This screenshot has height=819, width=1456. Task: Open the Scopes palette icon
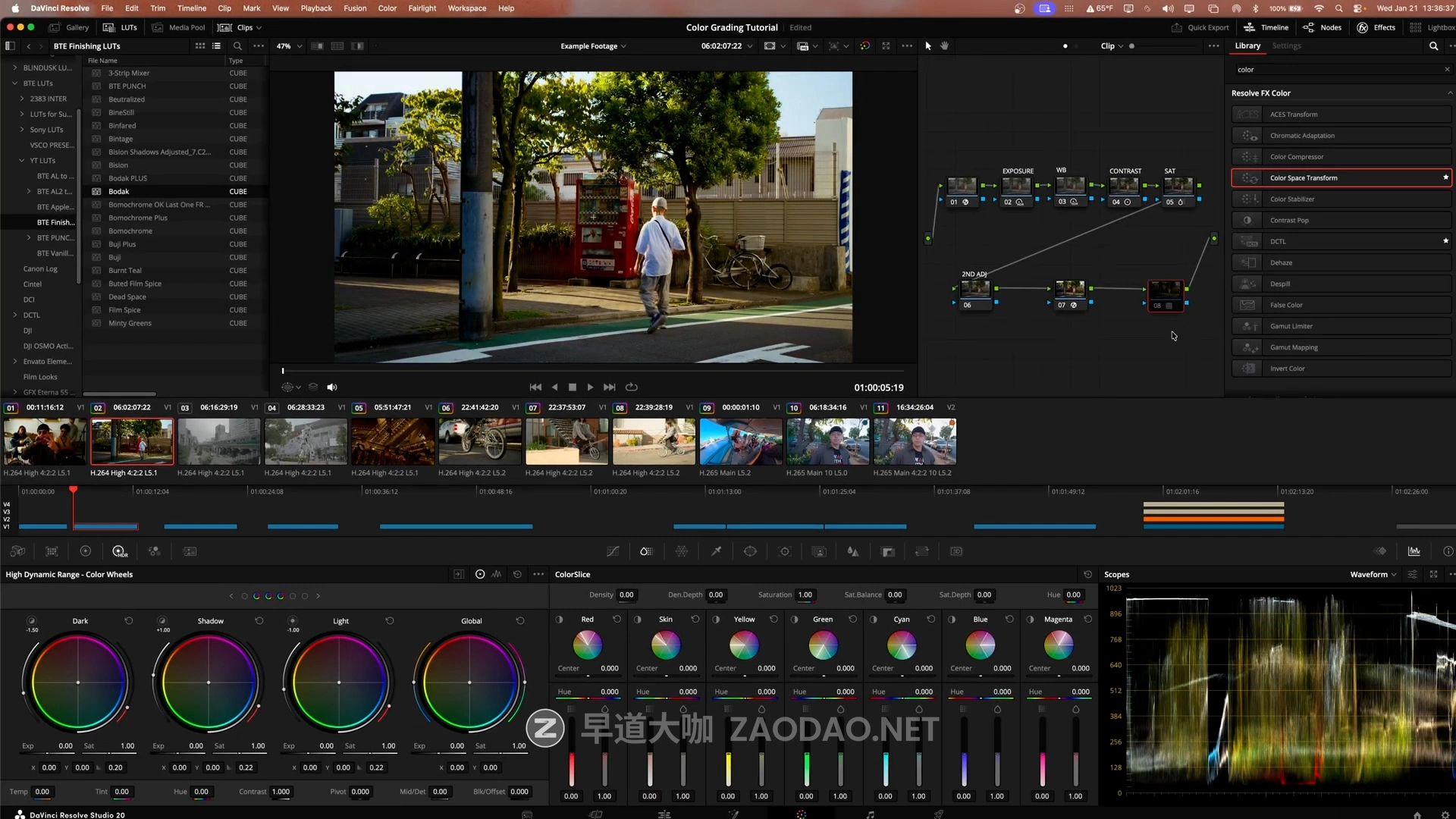tap(1414, 551)
